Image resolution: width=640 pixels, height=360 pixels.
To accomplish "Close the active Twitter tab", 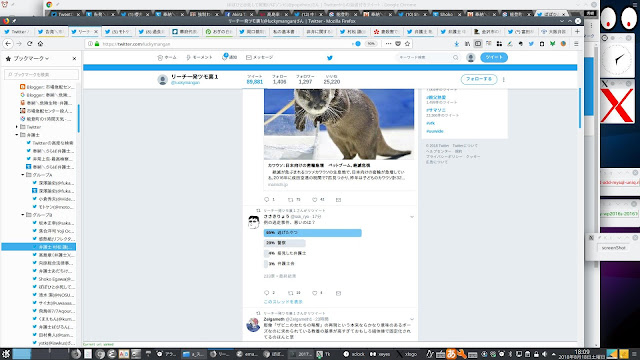I will (x=96, y=31).
